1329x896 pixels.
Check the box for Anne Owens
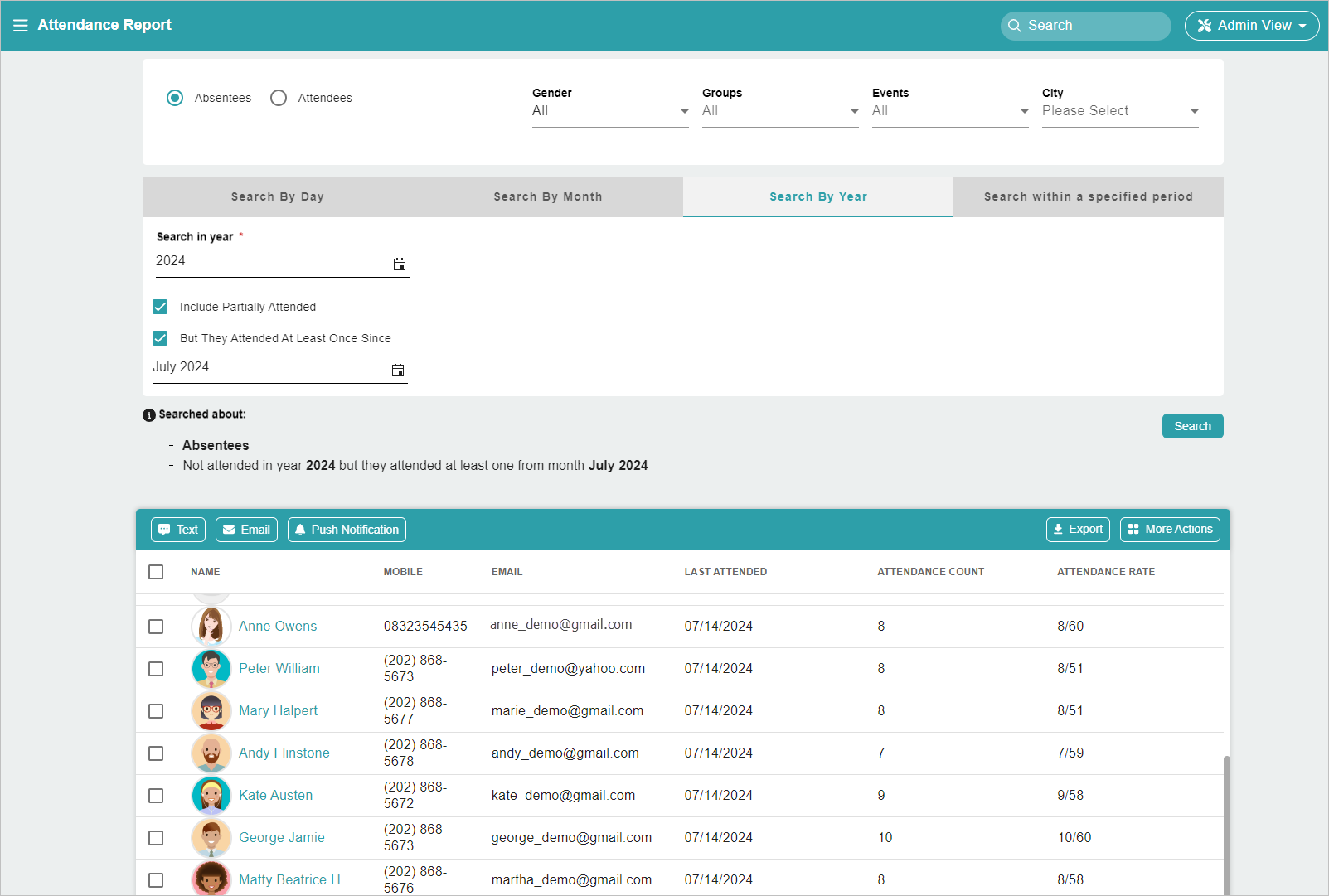(x=156, y=627)
